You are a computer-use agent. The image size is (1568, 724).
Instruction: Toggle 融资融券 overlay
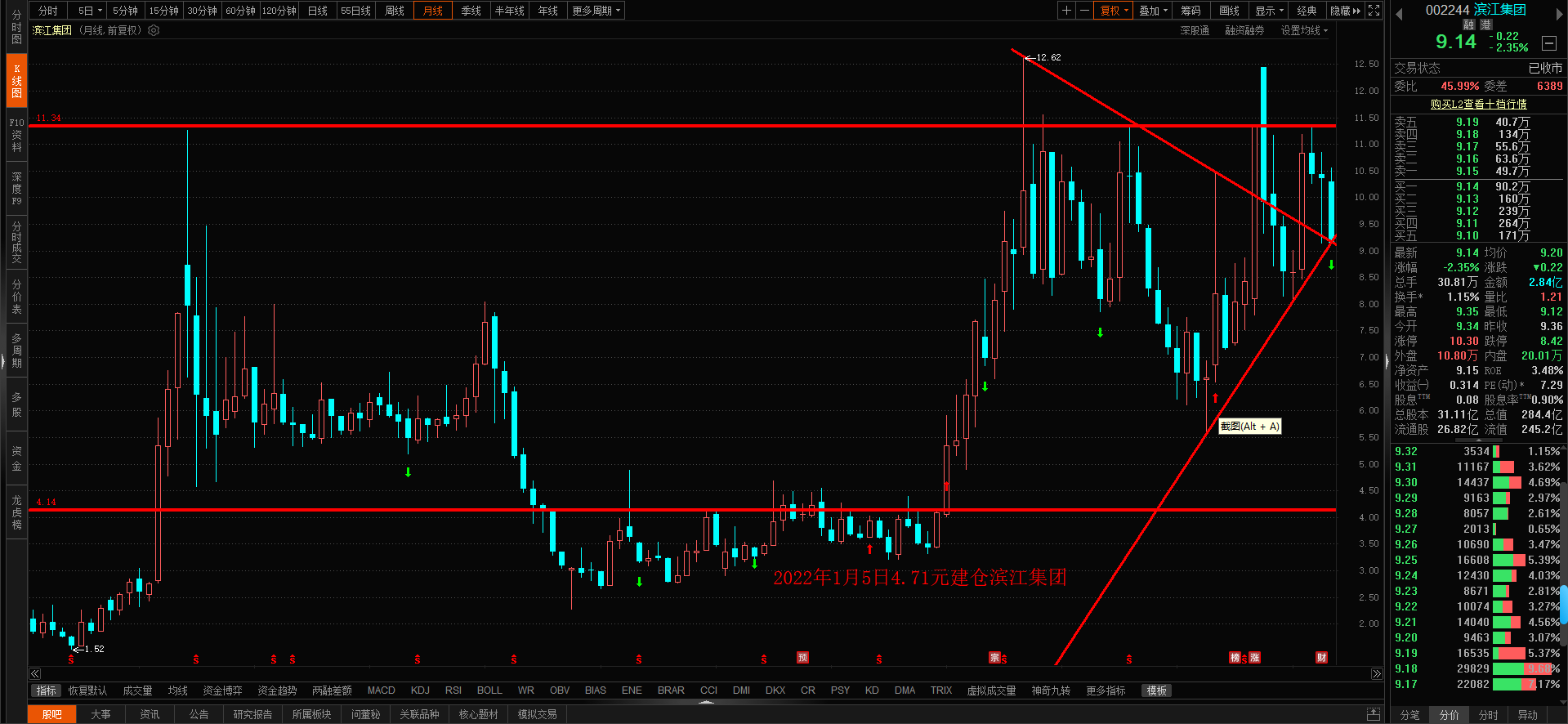pos(1244,30)
